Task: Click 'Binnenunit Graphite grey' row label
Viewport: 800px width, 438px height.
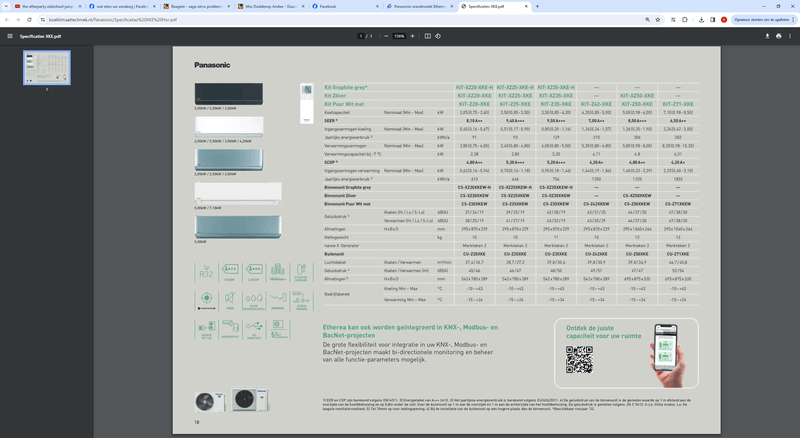Action: point(347,187)
